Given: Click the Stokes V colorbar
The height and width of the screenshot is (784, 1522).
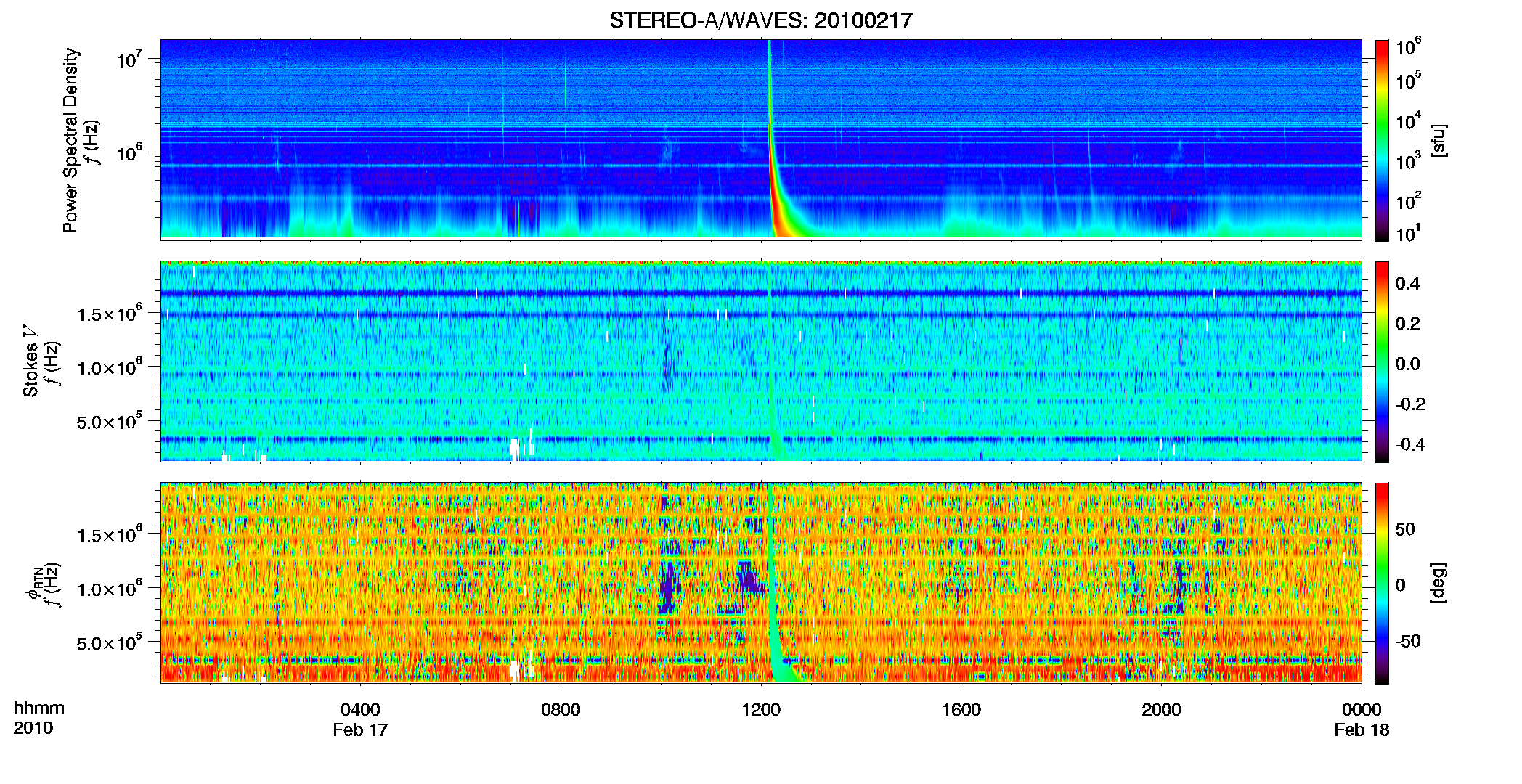Looking at the screenshot, I should point(1382,362).
